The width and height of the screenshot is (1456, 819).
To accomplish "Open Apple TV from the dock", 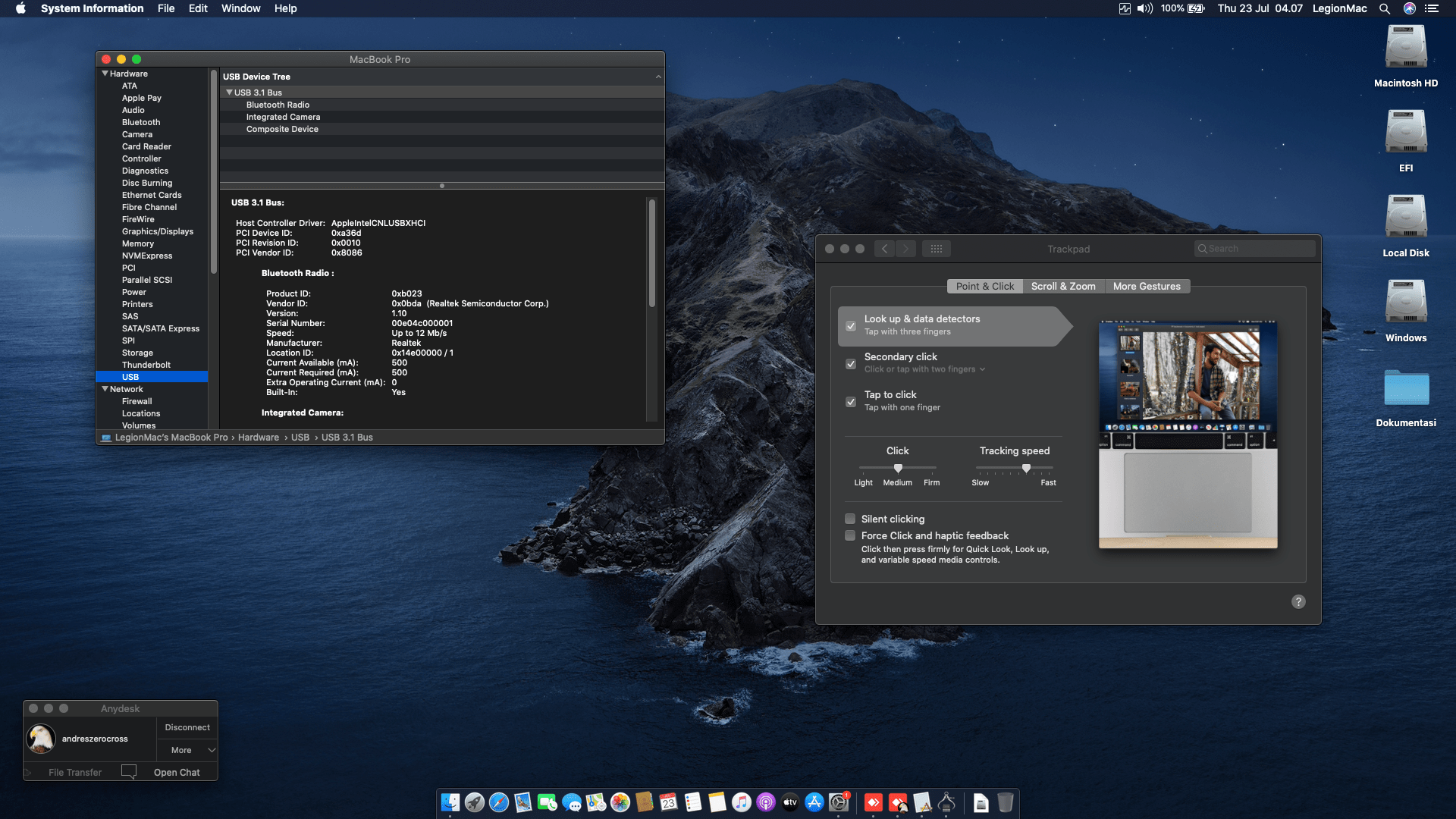I will [x=790, y=802].
